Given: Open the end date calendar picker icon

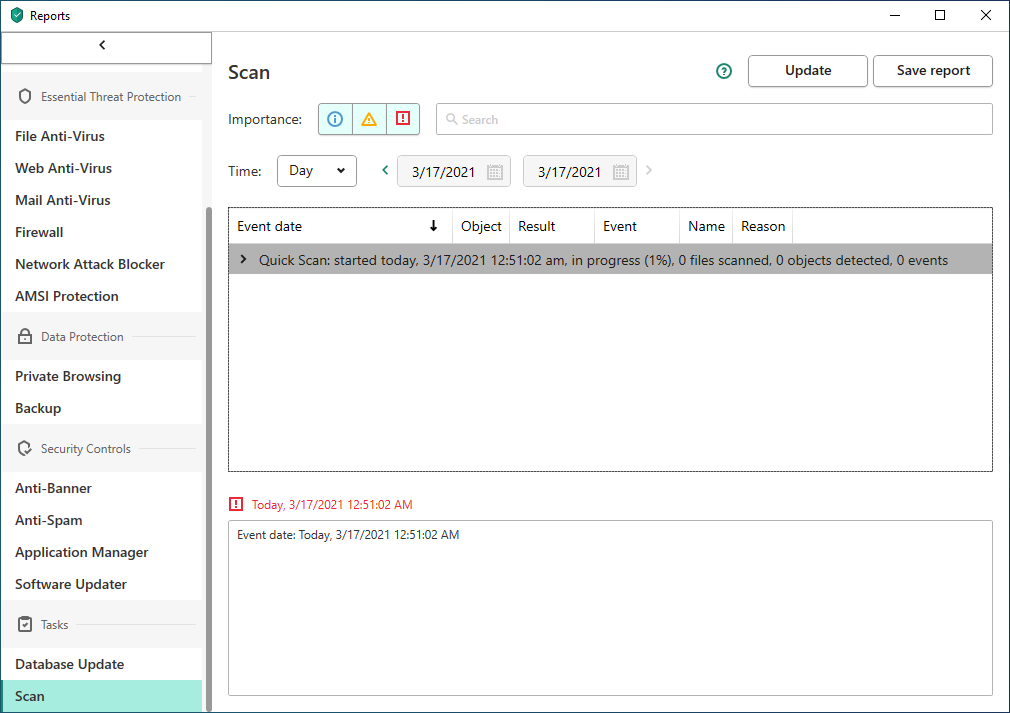Looking at the screenshot, I should click(x=620, y=172).
